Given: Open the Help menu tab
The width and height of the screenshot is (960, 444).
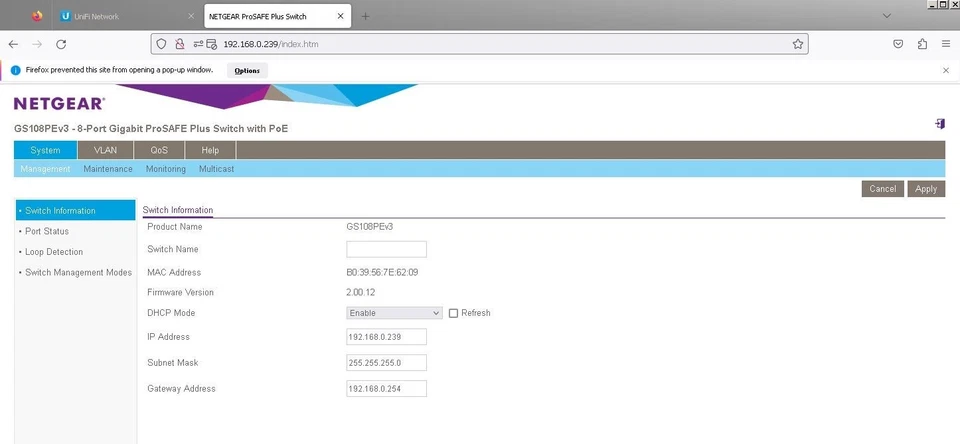Looking at the screenshot, I should tap(210, 150).
